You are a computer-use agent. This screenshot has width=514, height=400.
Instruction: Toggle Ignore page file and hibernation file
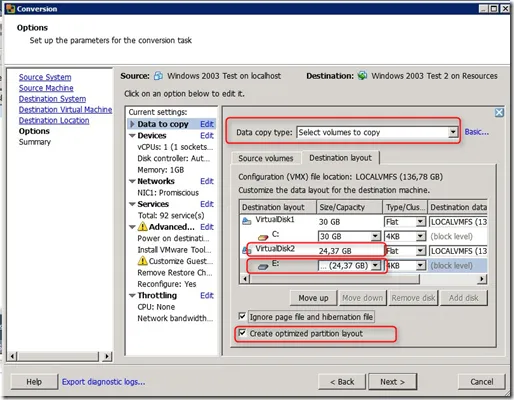[242, 316]
